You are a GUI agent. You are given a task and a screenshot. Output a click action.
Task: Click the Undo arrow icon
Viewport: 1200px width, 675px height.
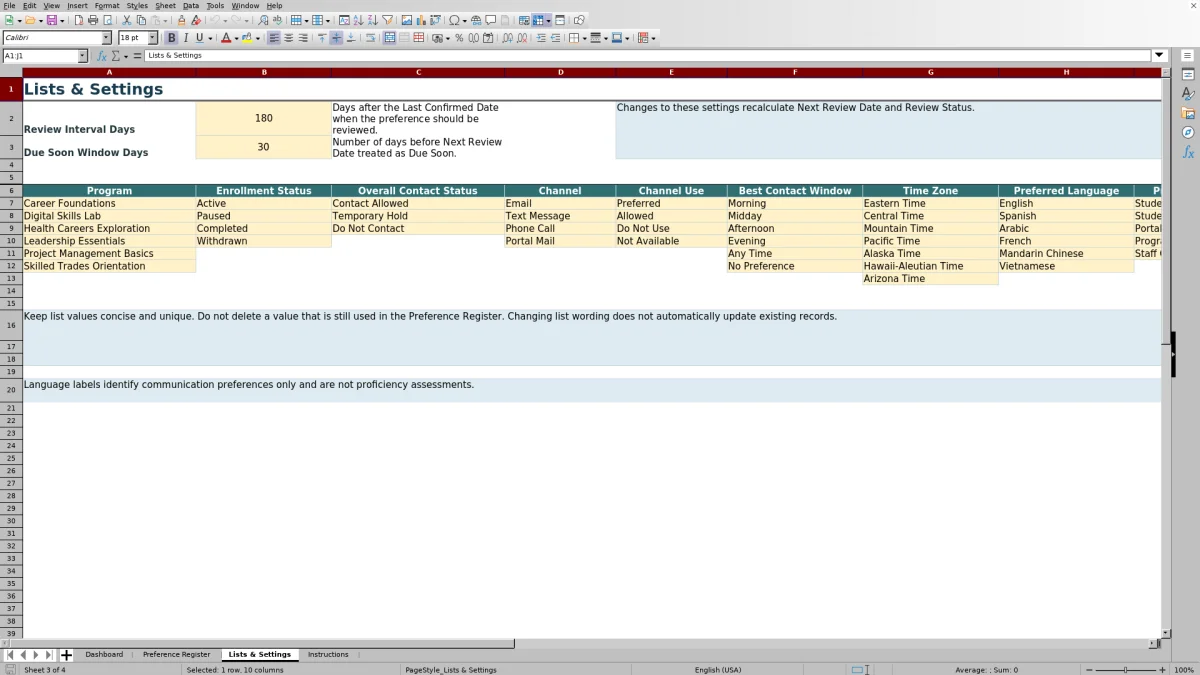pyautogui.click(x=214, y=20)
